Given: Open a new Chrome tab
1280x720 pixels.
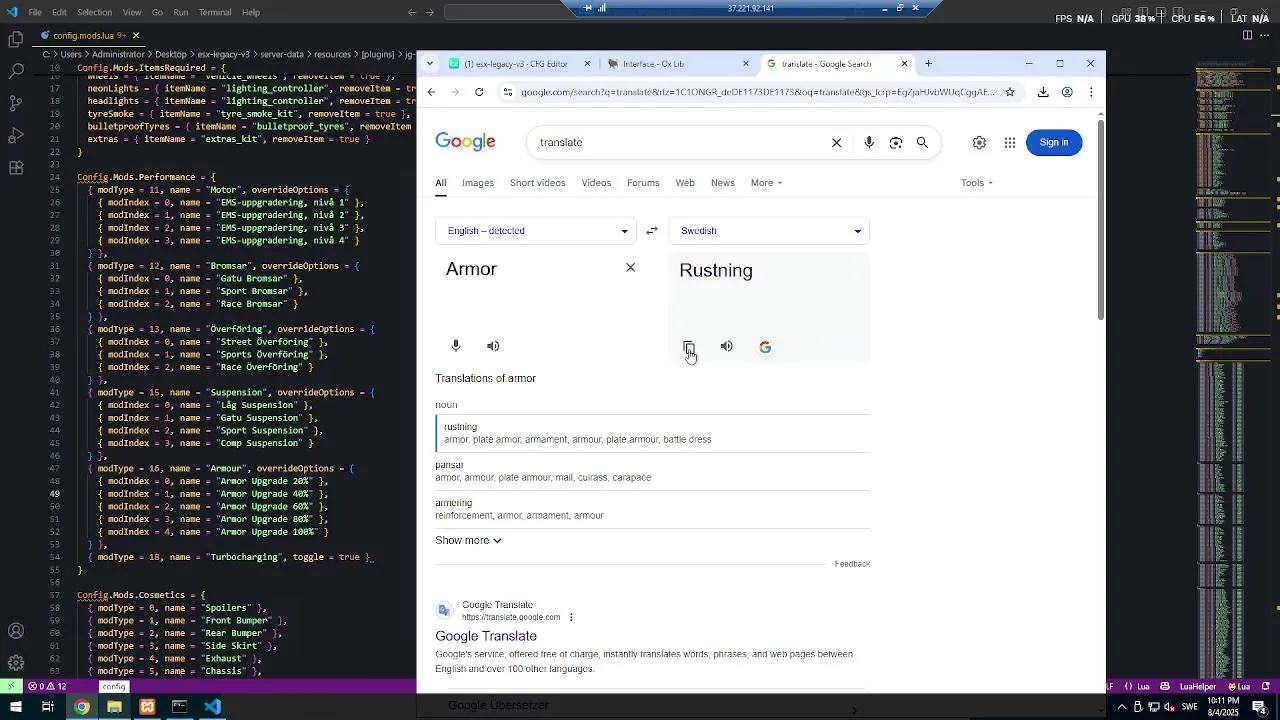Looking at the screenshot, I should [x=928, y=63].
